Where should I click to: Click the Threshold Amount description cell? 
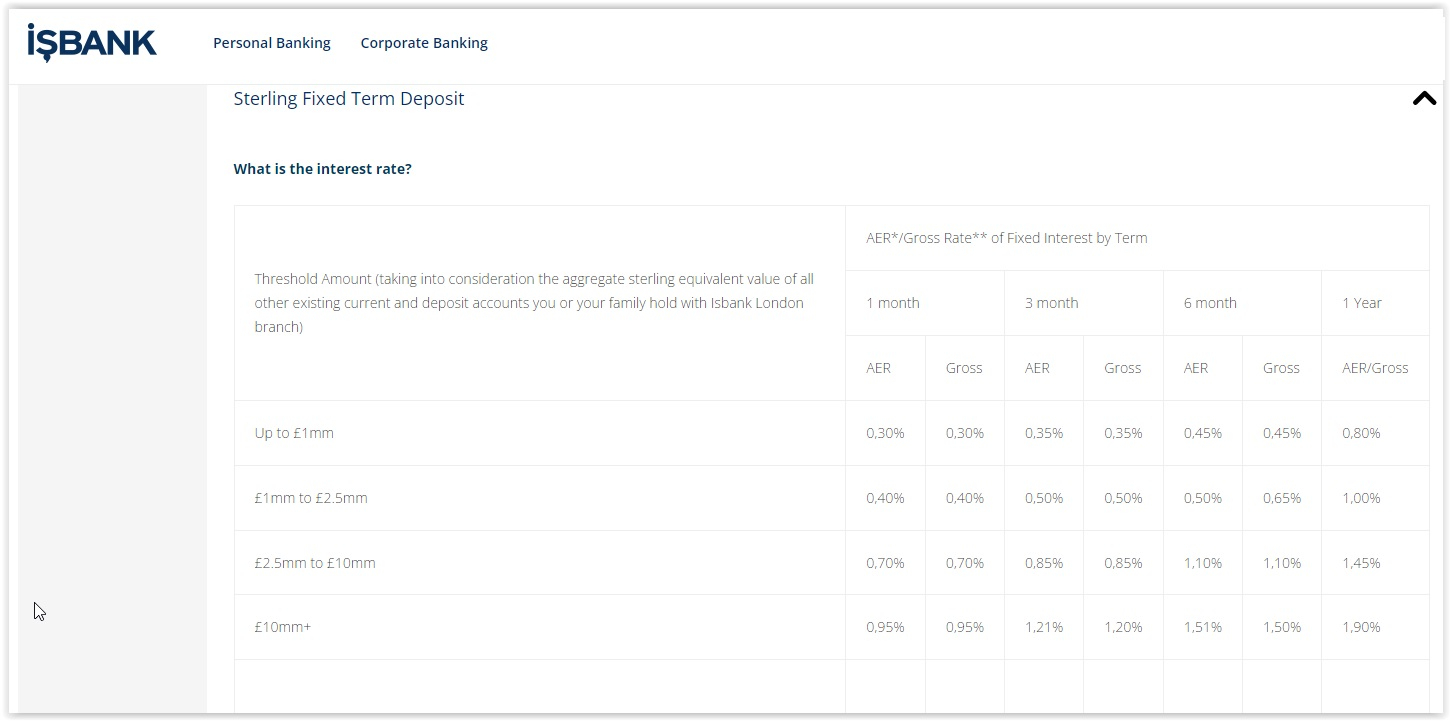click(x=540, y=303)
